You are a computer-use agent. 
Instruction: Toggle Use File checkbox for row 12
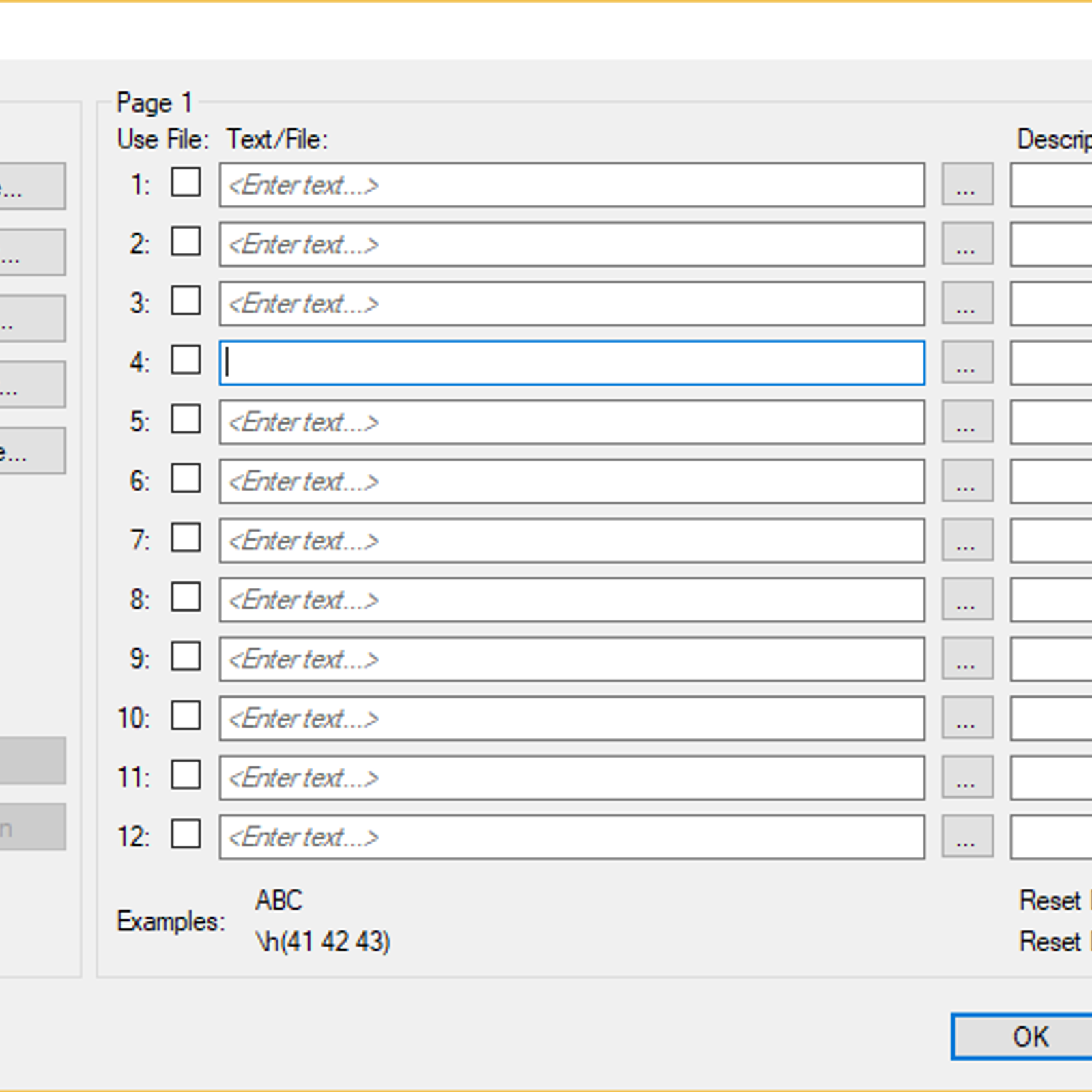[186, 835]
